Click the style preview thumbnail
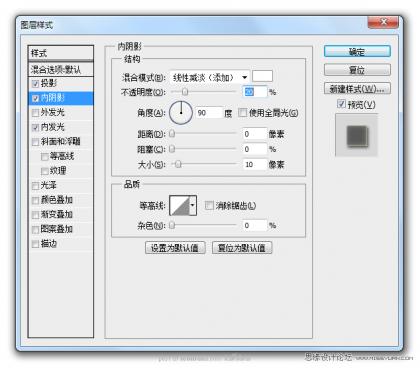The image size is (420, 368). point(357,135)
